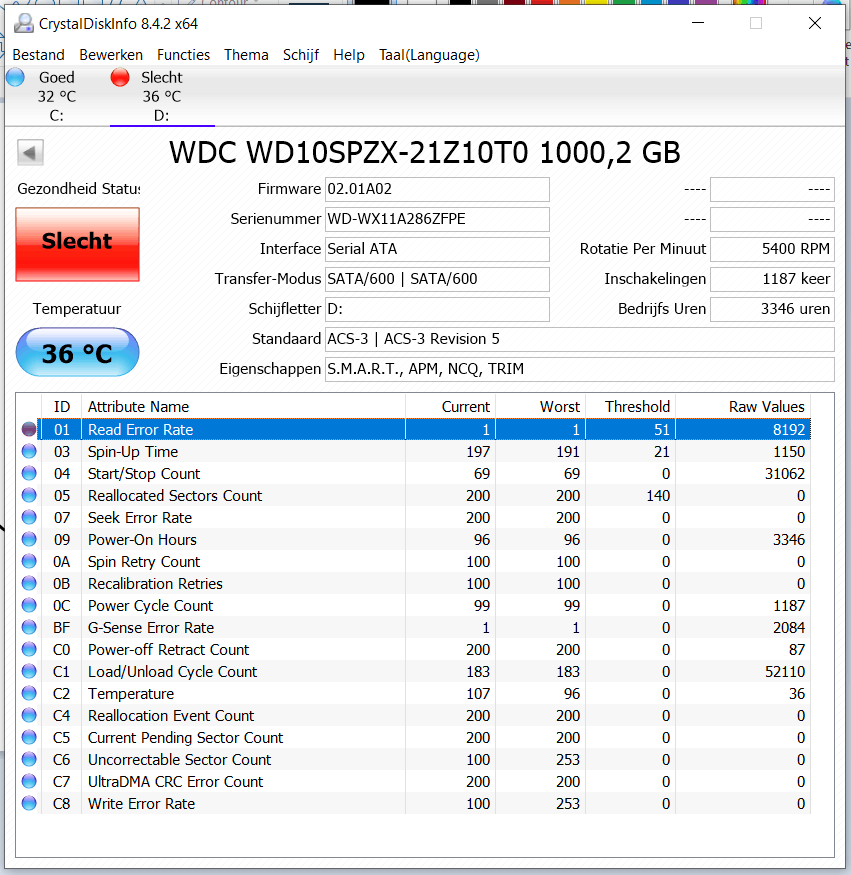Click the status orb for Reallocation Event Count
851x875 pixels.
(x=29, y=715)
